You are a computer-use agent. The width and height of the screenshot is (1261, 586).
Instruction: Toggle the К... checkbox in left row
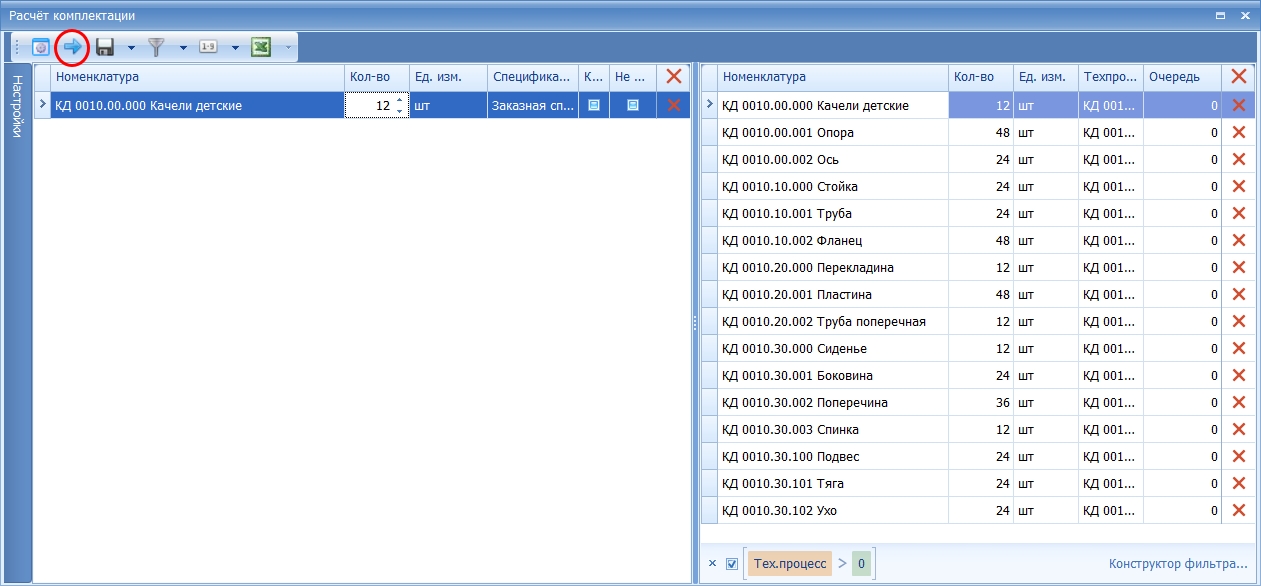pos(593,105)
